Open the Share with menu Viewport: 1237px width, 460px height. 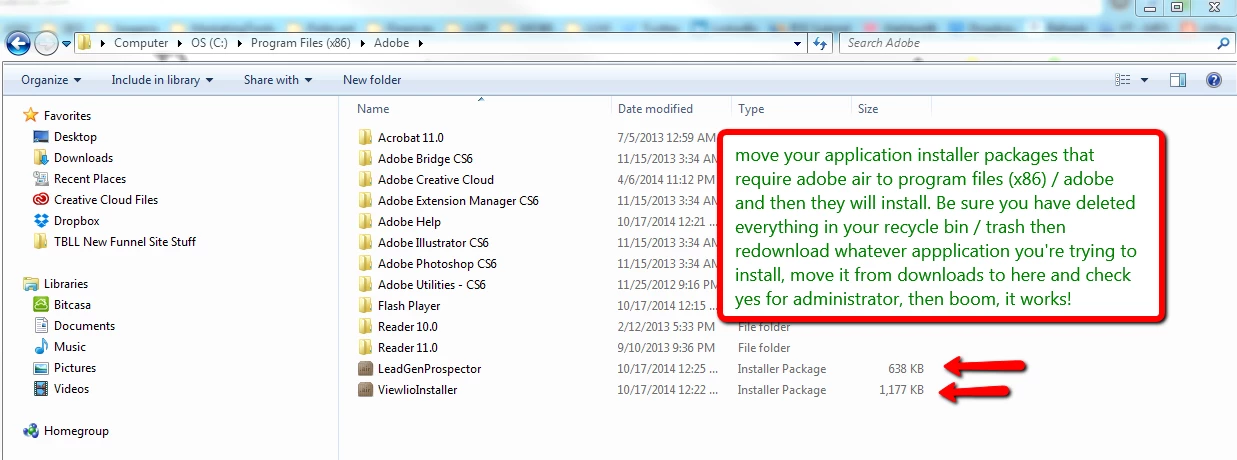(x=278, y=80)
